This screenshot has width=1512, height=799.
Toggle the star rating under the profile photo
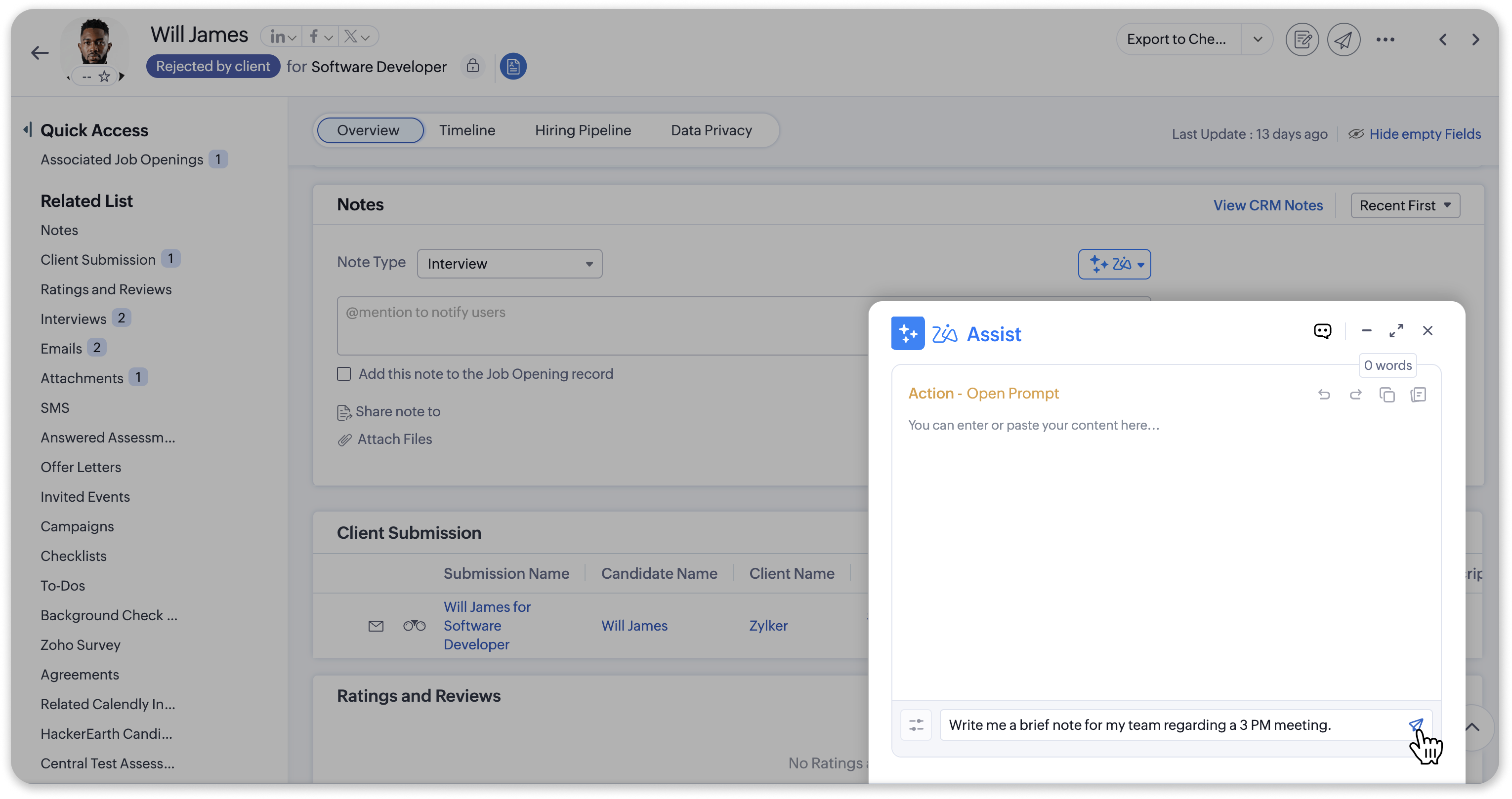(104, 77)
